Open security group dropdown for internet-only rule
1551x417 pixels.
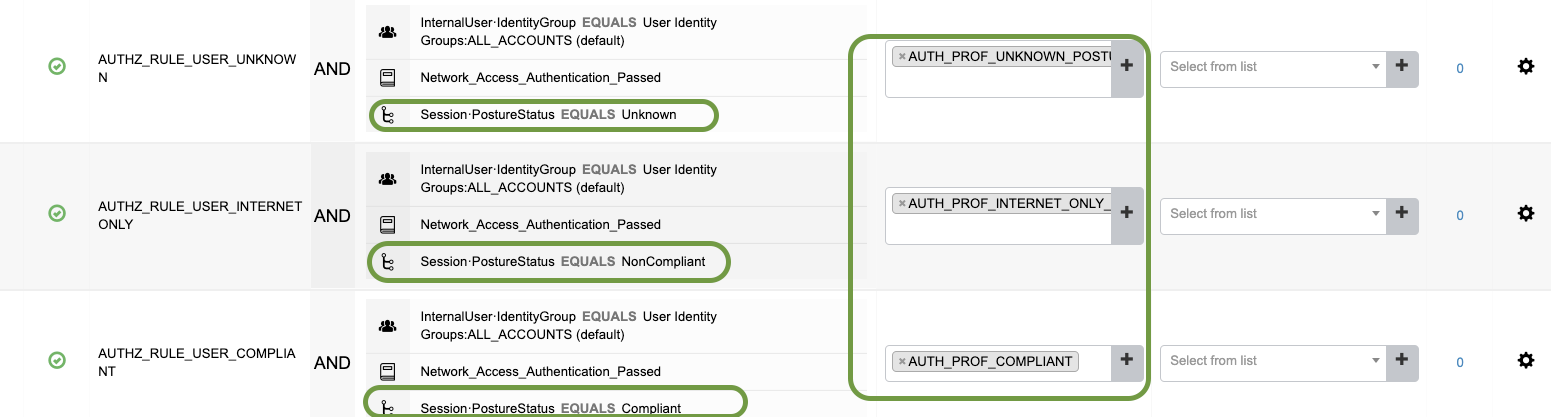point(1272,213)
